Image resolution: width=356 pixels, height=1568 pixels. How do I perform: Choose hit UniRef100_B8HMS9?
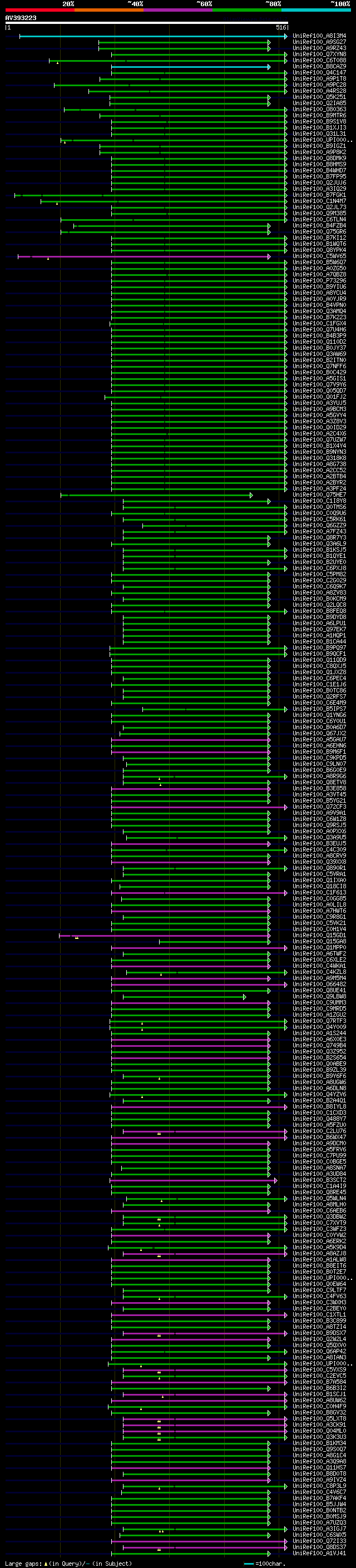coord(319,164)
